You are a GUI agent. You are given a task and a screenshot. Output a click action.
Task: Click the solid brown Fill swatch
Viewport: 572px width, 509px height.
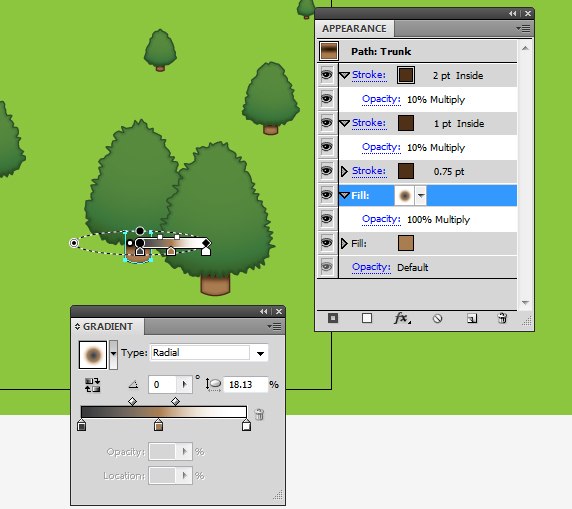406,243
